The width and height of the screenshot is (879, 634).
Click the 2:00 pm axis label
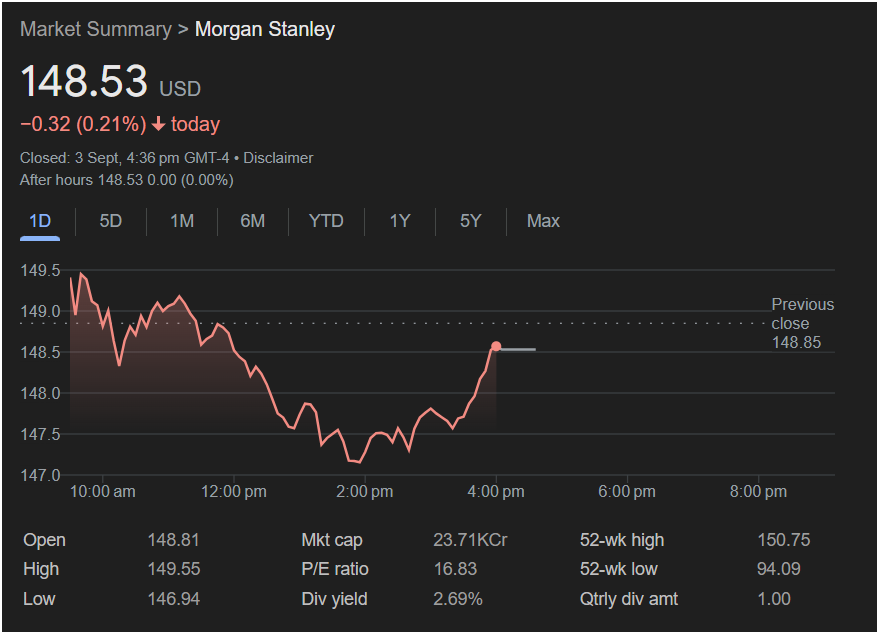[364, 492]
